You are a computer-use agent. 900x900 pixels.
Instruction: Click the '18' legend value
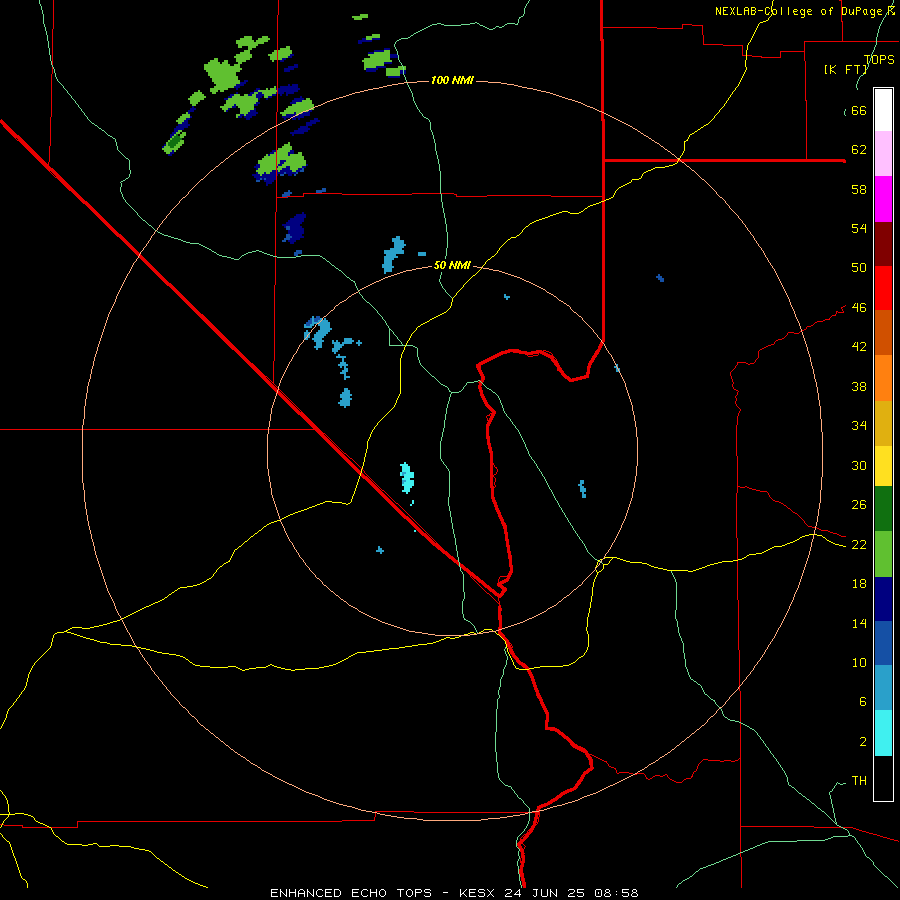(859, 584)
